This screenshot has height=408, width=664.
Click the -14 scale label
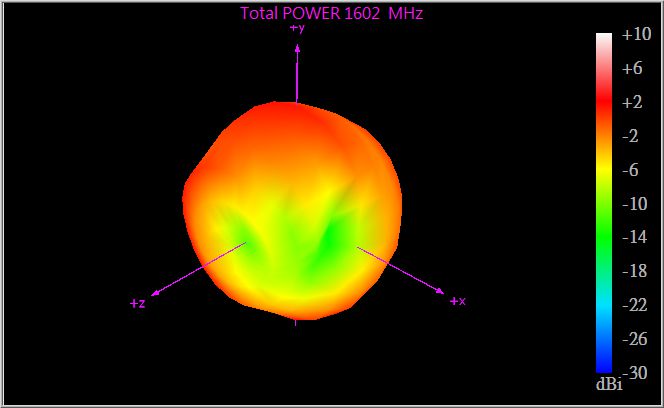coord(635,237)
